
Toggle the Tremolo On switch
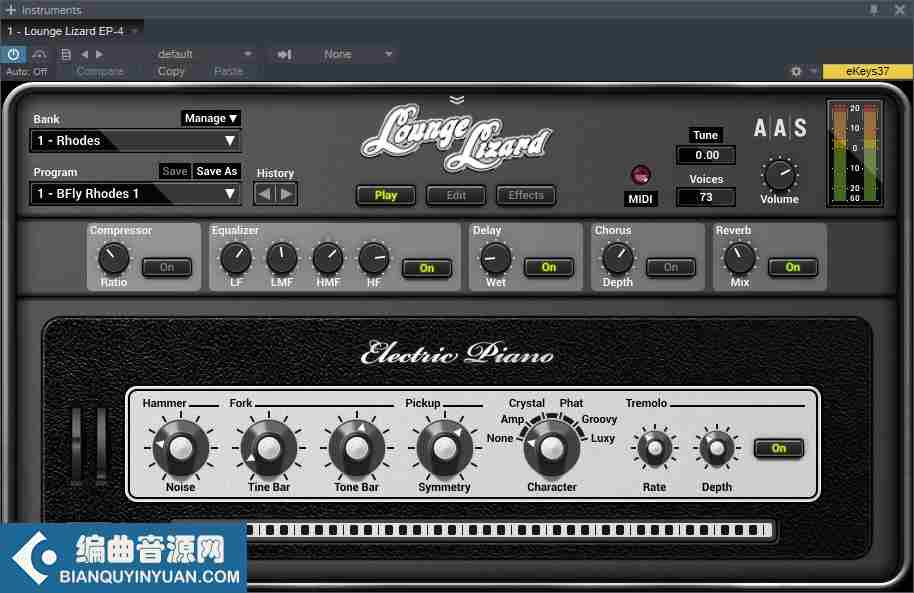tap(779, 448)
